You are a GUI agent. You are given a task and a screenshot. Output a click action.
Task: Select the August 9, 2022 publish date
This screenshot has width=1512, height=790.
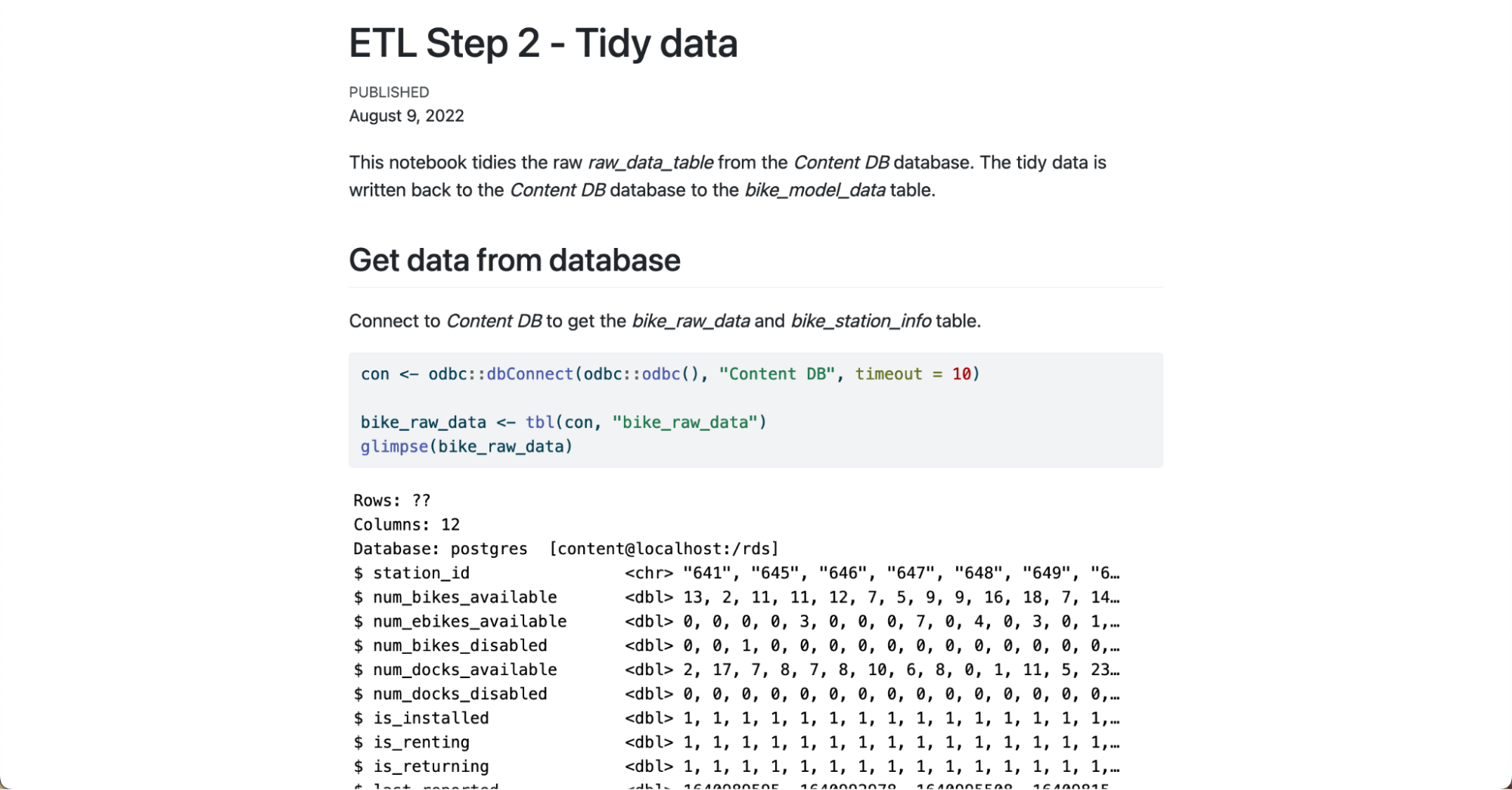click(406, 116)
